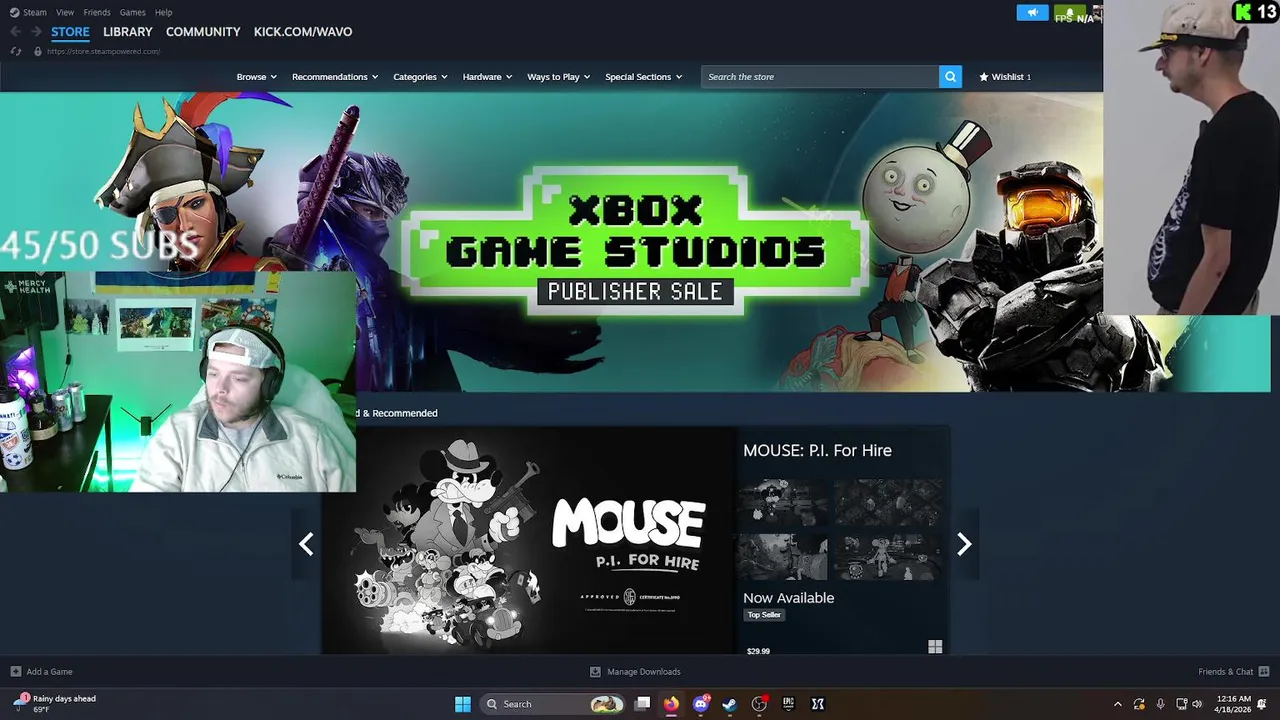Open the Steam menu in the menu bar
The height and width of the screenshot is (720, 1280).
point(28,12)
